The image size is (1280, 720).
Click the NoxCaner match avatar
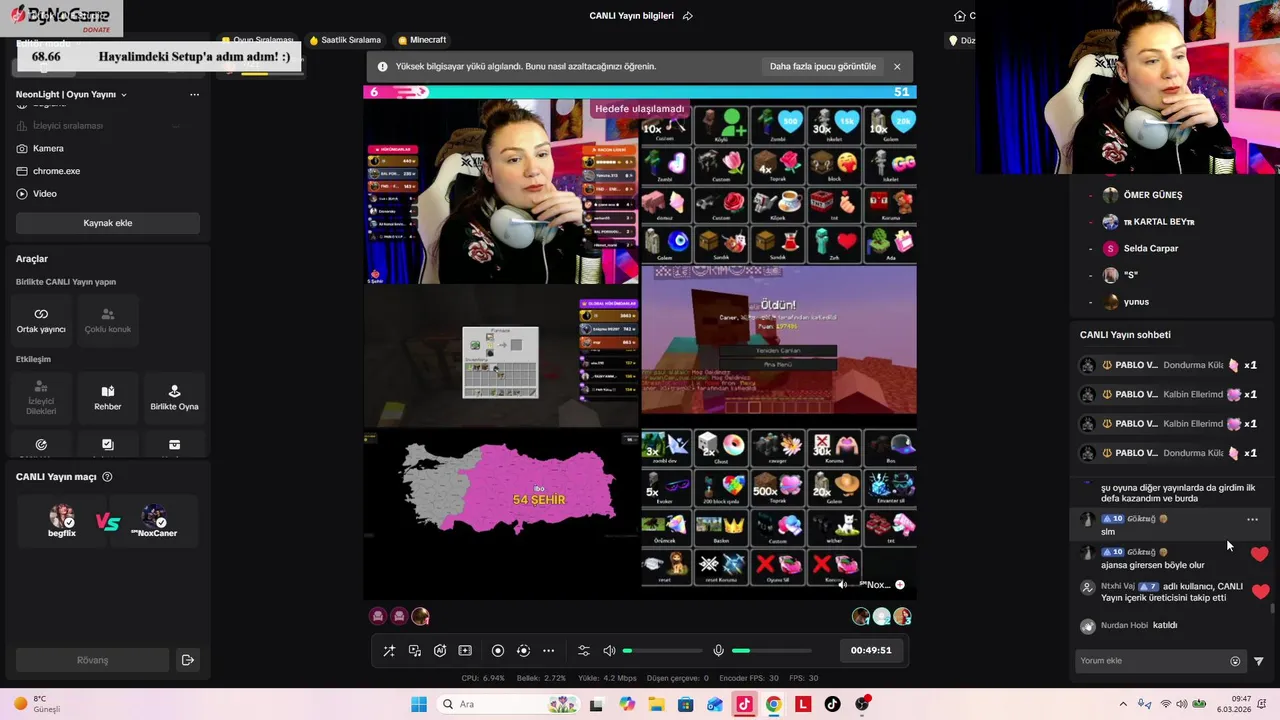[154, 519]
